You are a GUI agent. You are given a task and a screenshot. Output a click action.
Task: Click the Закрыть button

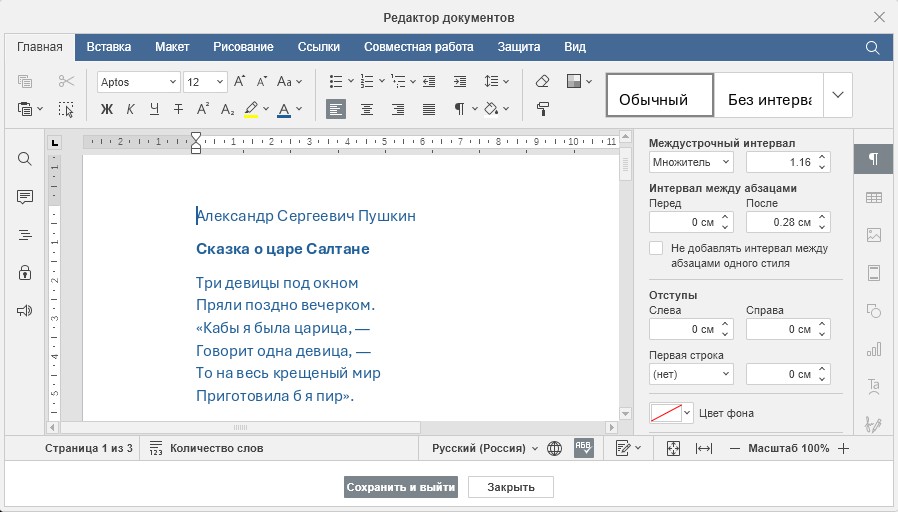pos(511,487)
